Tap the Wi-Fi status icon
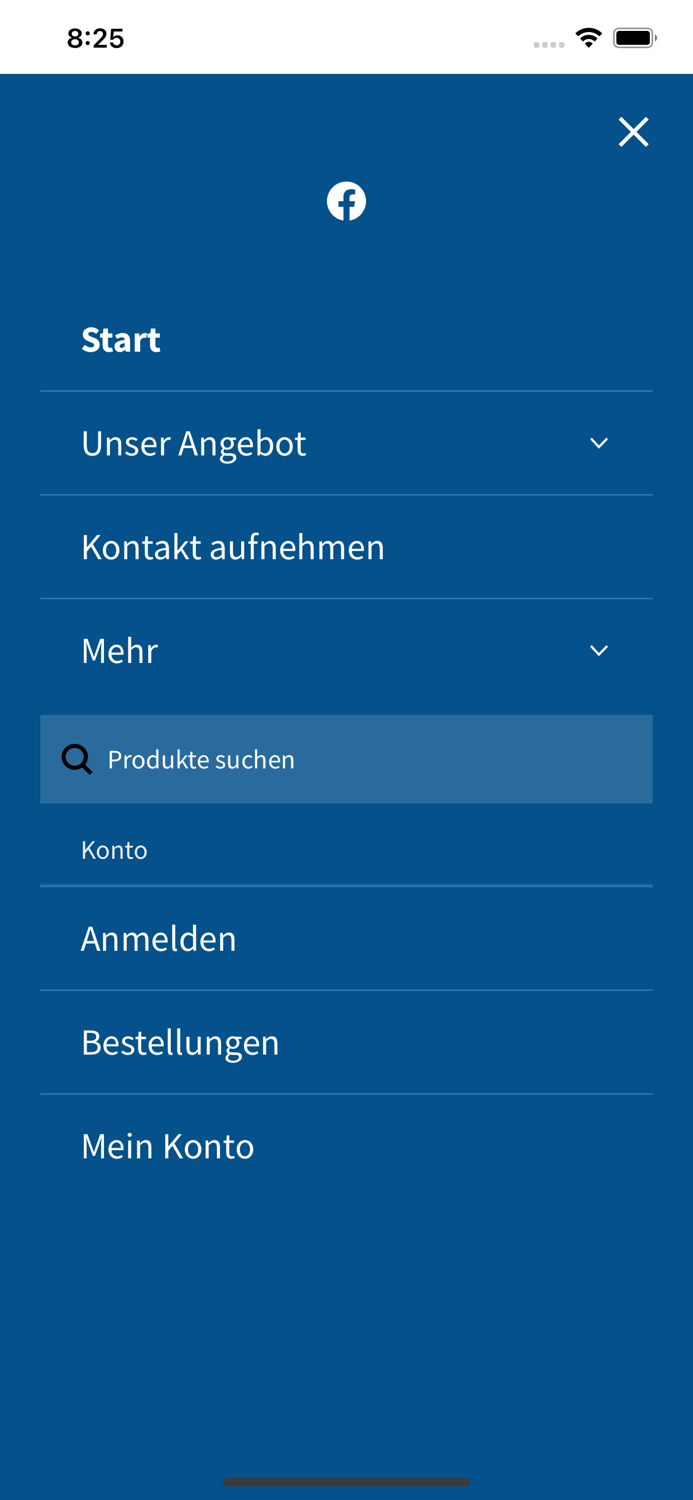The width and height of the screenshot is (693, 1500). click(x=589, y=36)
